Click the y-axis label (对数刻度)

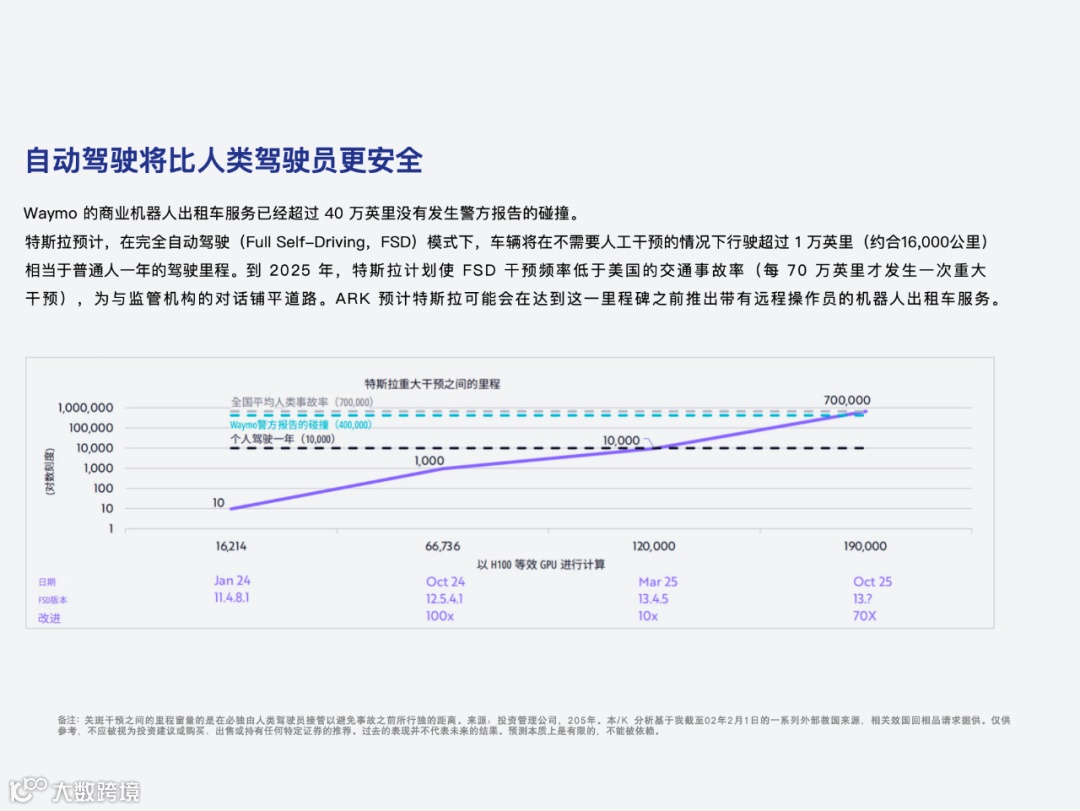tap(50, 471)
